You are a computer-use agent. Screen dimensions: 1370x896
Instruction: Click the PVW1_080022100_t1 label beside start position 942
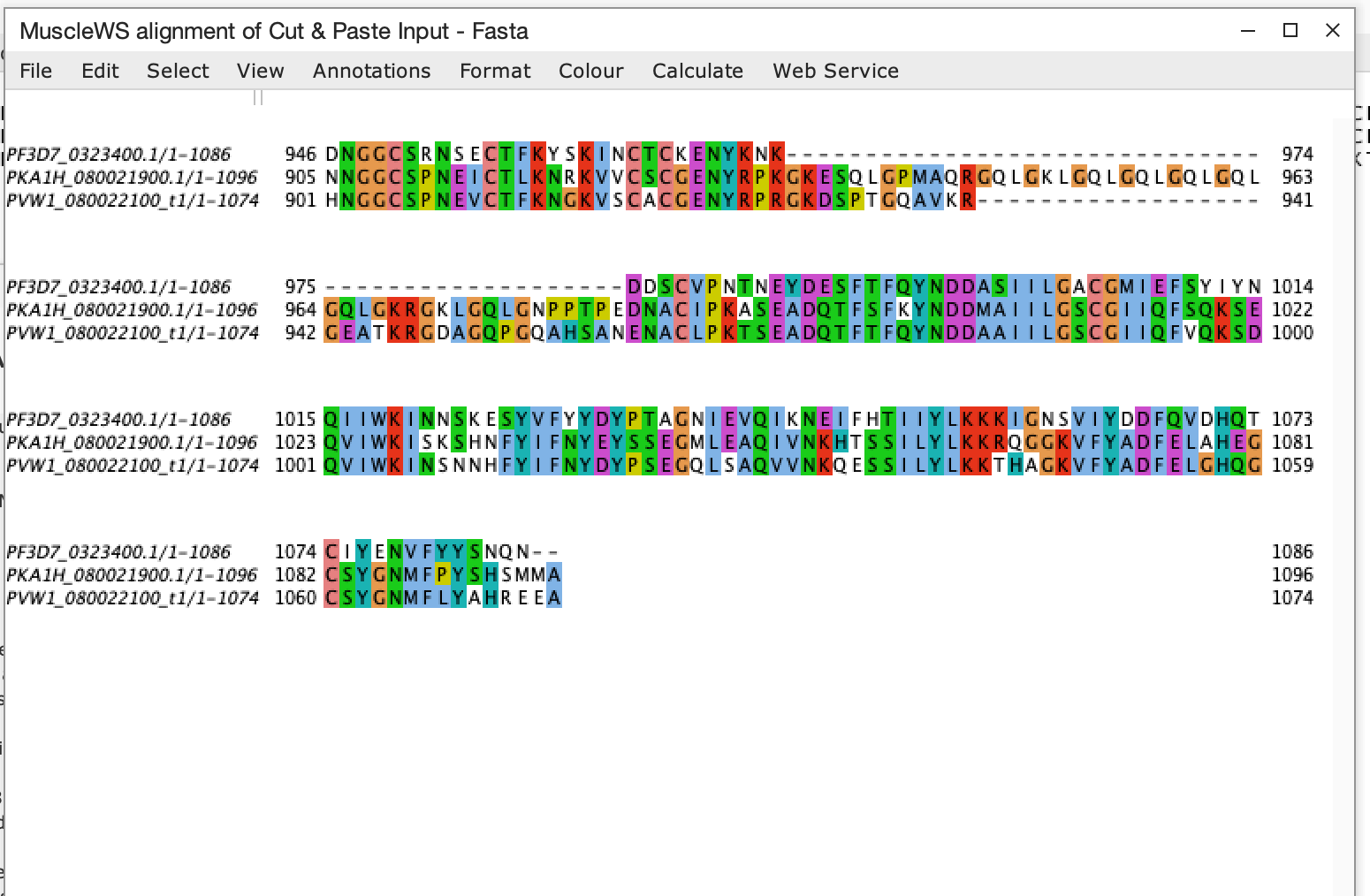[x=133, y=333]
